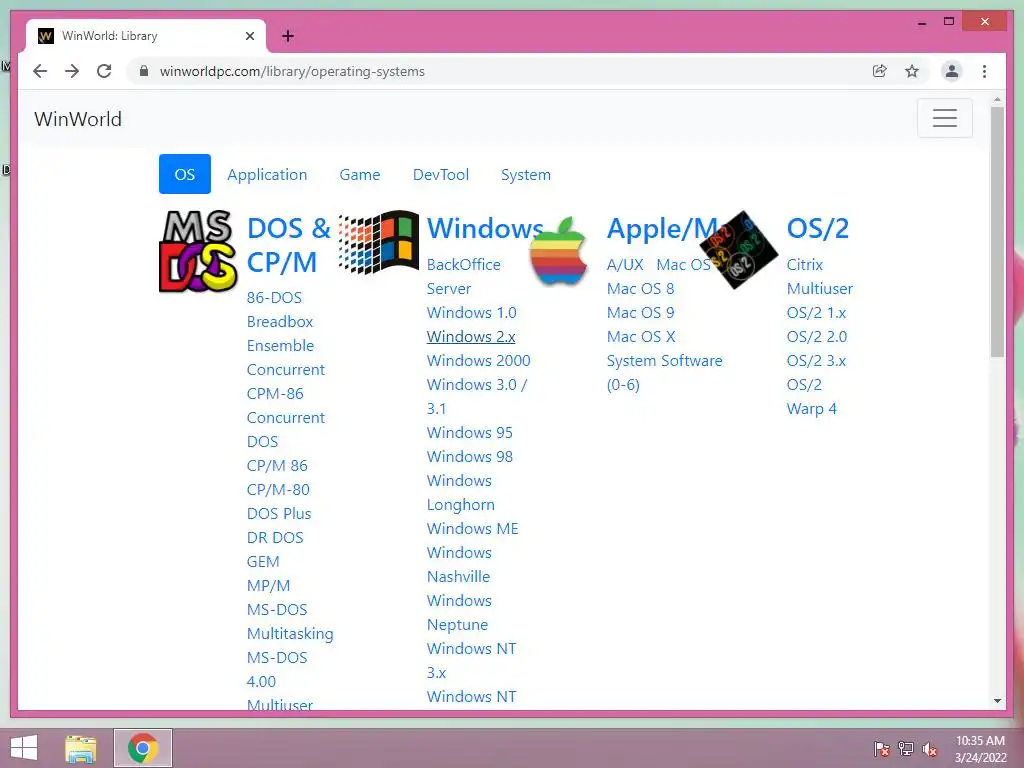Open the Chrome three-dot menu
Screen dimensions: 1024x768
(x=984, y=71)
